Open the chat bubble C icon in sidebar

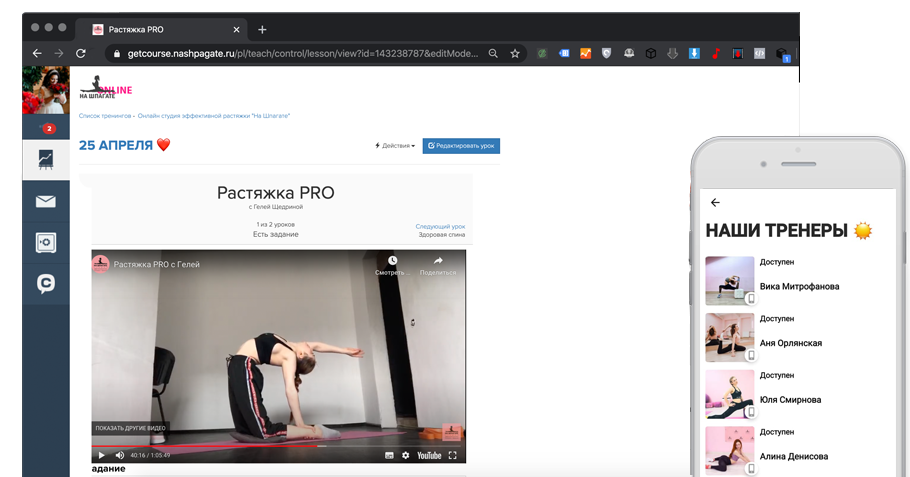point(46,283)
